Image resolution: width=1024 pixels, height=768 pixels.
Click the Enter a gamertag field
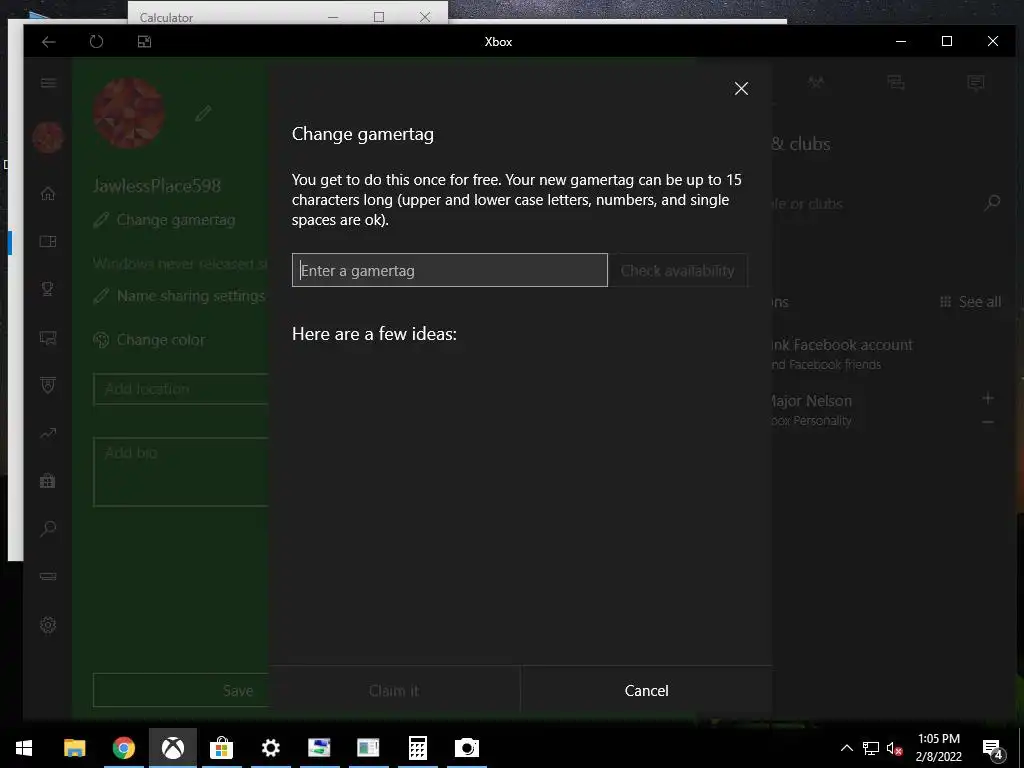[449, 270]
